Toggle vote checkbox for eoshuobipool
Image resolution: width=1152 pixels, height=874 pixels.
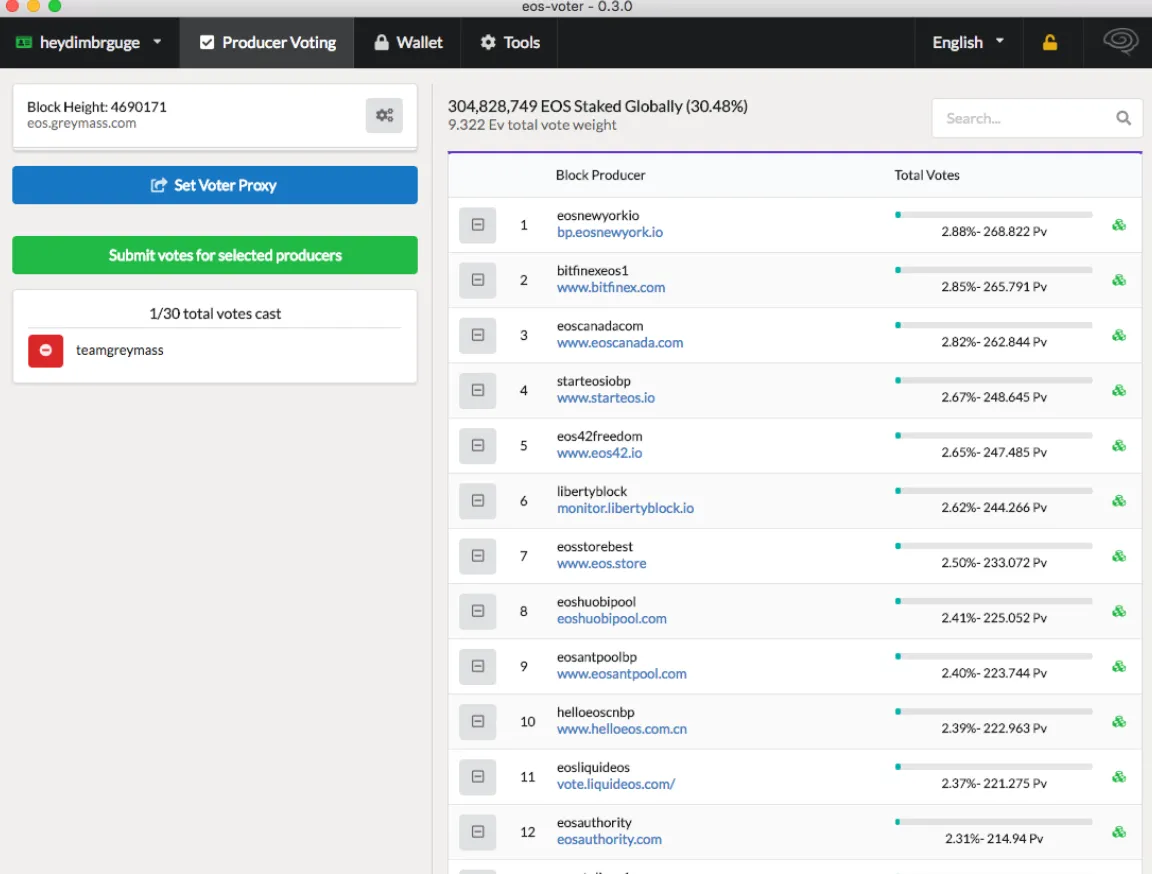click(x=478, y=611)
